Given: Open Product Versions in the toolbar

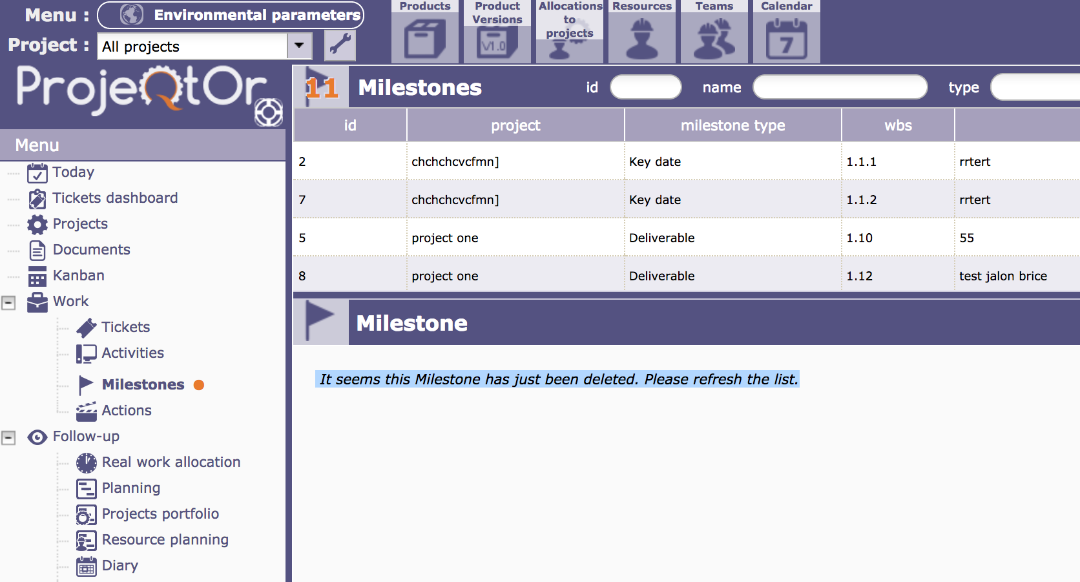Looking at the screenshot, I should pyautogui.click(x=497, y=33).
